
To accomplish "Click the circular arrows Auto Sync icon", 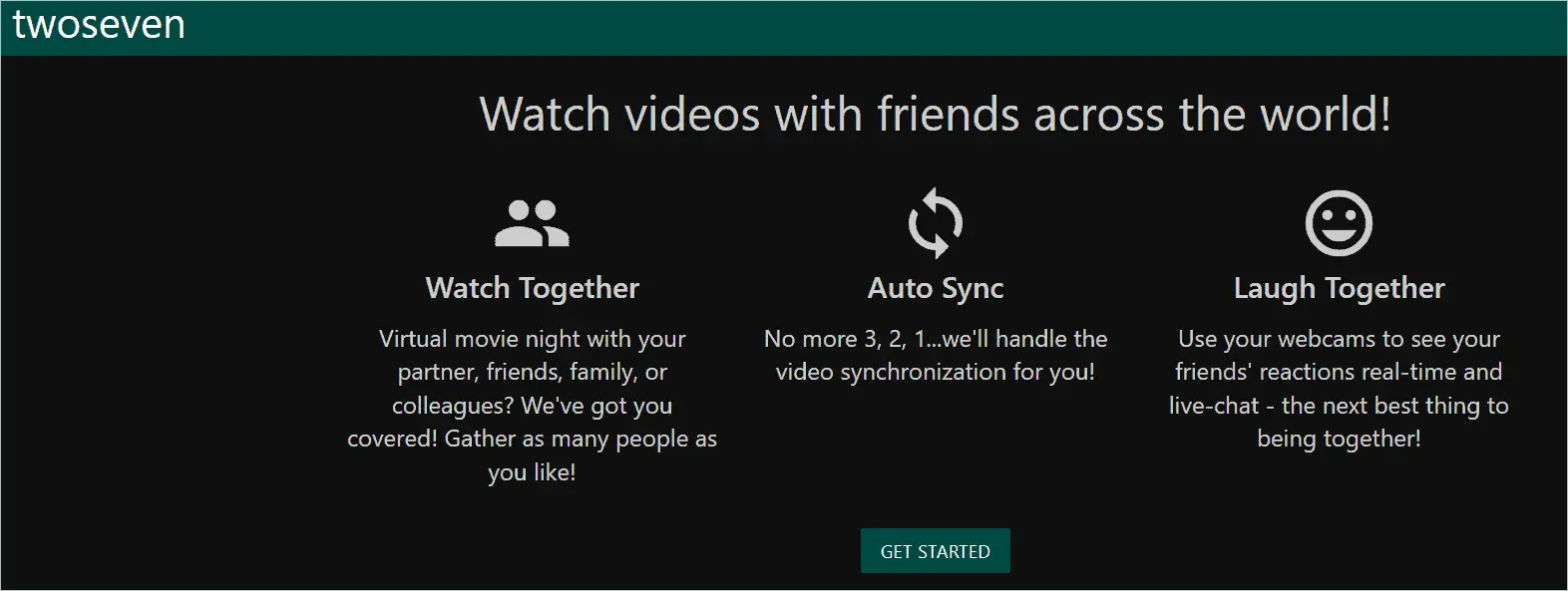I will (936, 223).
